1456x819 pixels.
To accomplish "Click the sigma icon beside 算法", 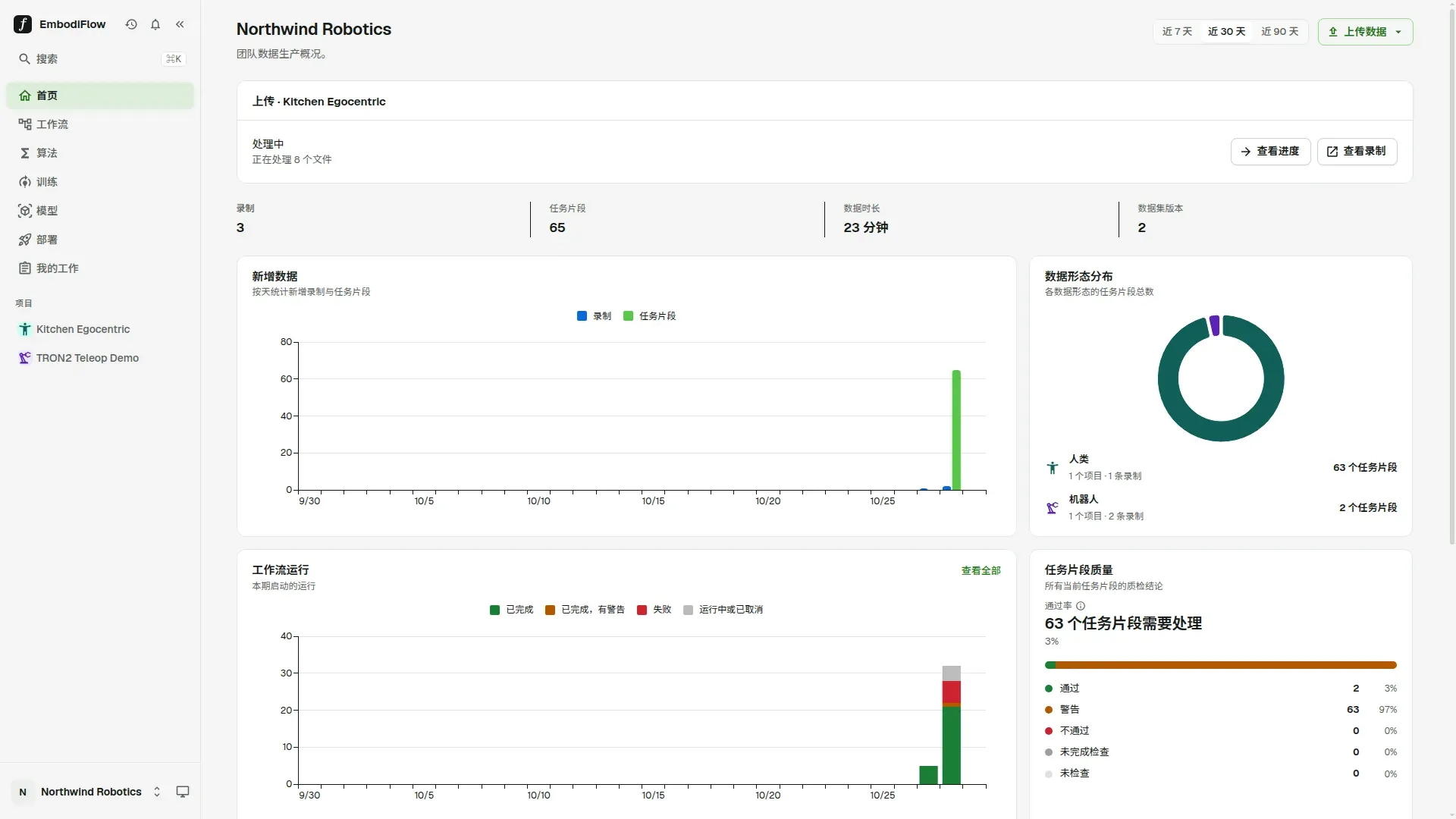I will pyautogui.click(x=25, y=153).
